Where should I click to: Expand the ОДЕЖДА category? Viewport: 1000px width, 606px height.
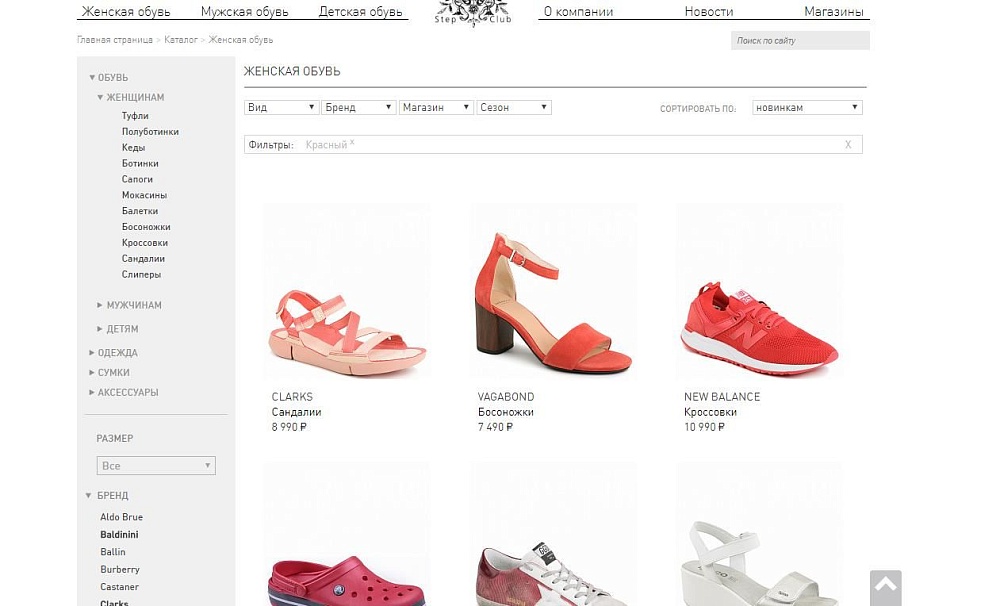[x=92, y=352]
